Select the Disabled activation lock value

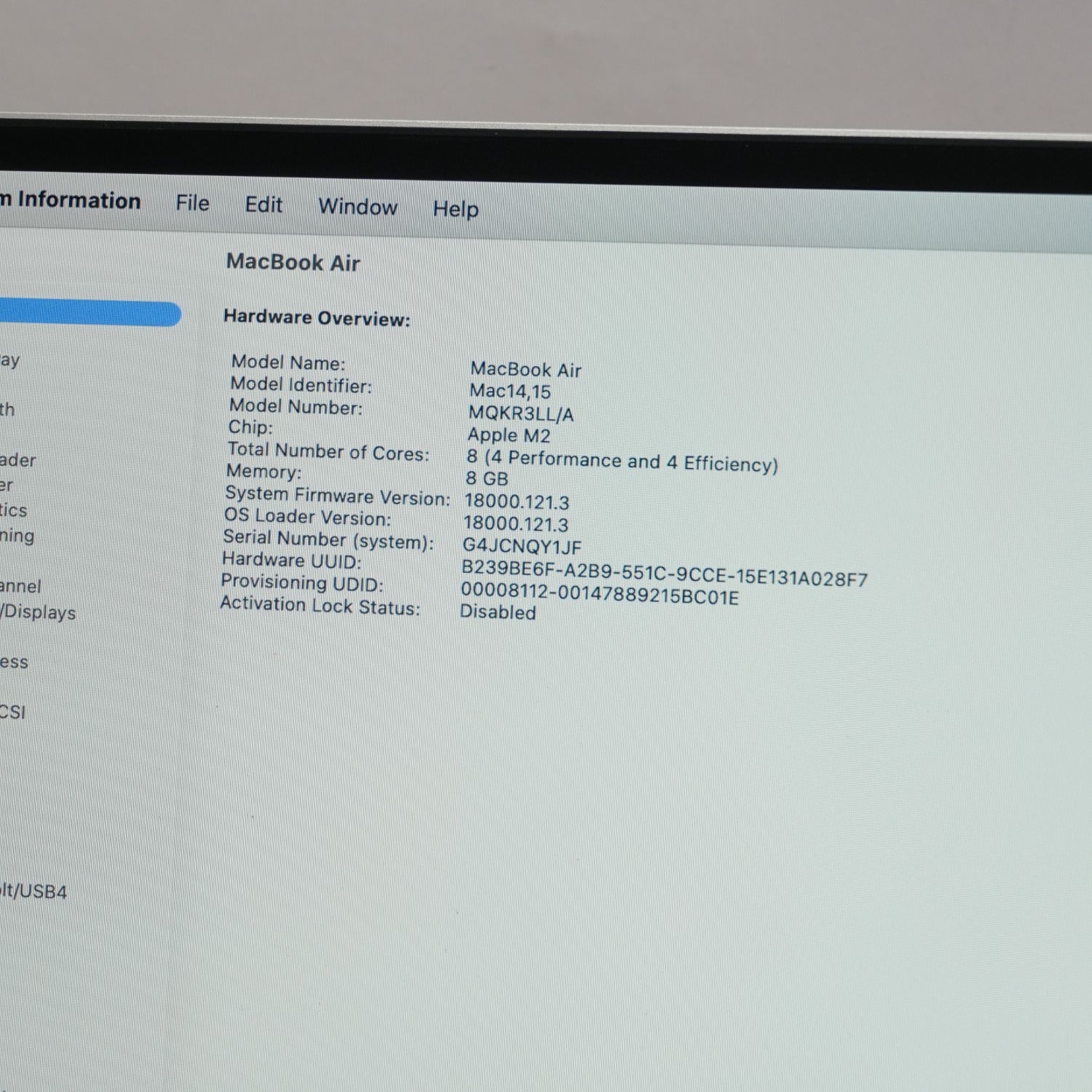pyautogui.click(x=498, y=612)
